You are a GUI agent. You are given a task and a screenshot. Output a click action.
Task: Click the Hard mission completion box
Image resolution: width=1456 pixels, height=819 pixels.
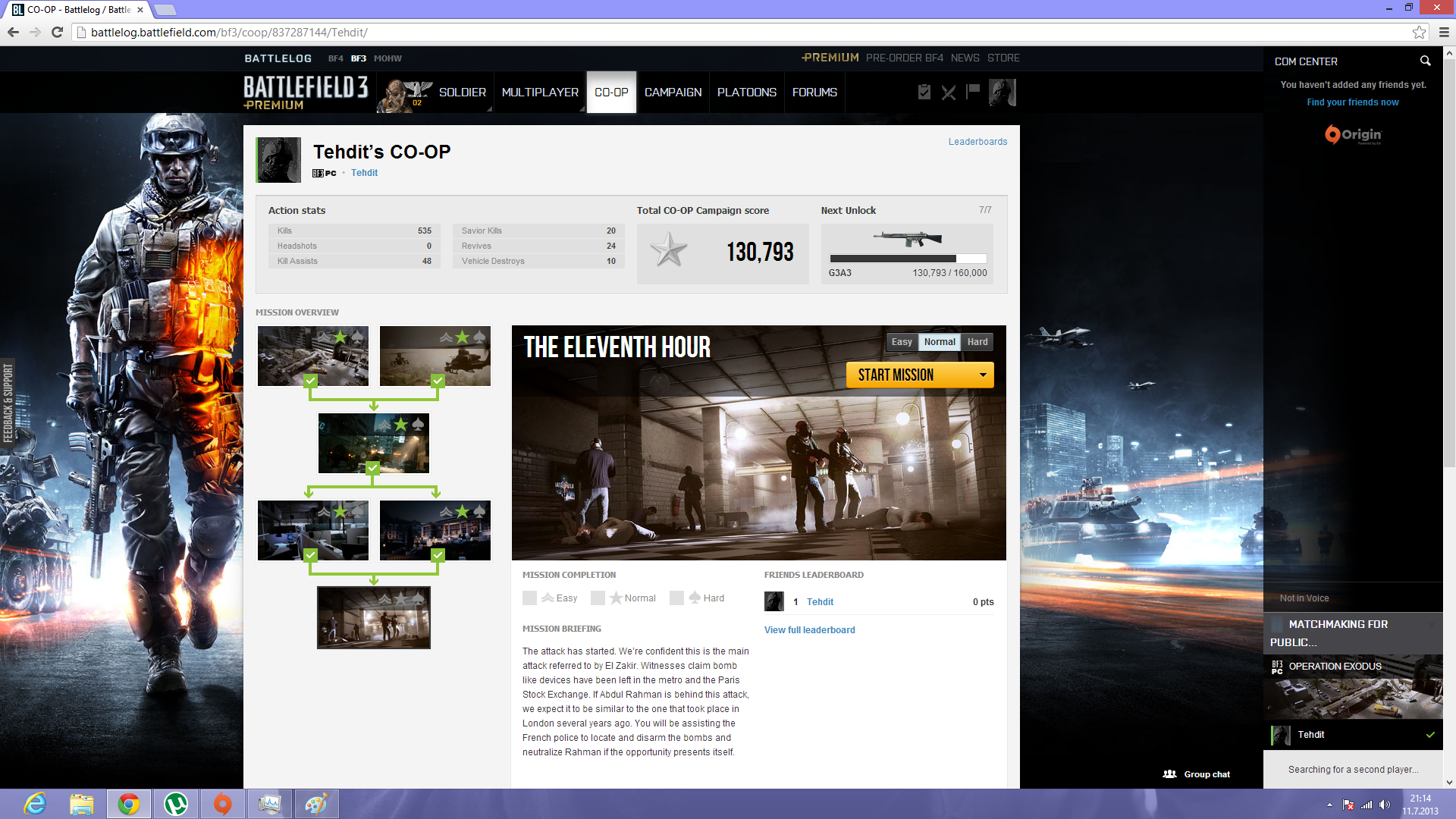tap(676, 598)
